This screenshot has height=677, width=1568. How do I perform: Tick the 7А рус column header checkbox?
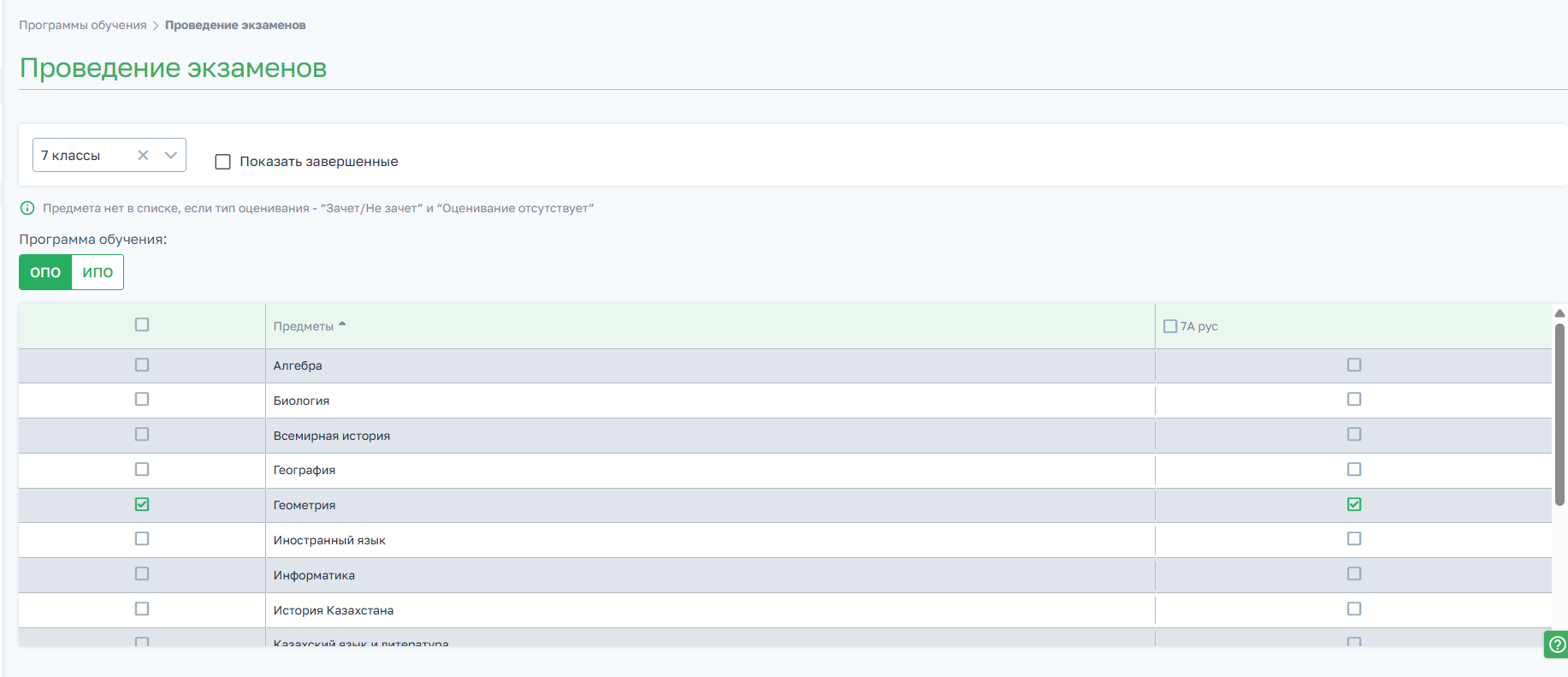point(1170,326)
